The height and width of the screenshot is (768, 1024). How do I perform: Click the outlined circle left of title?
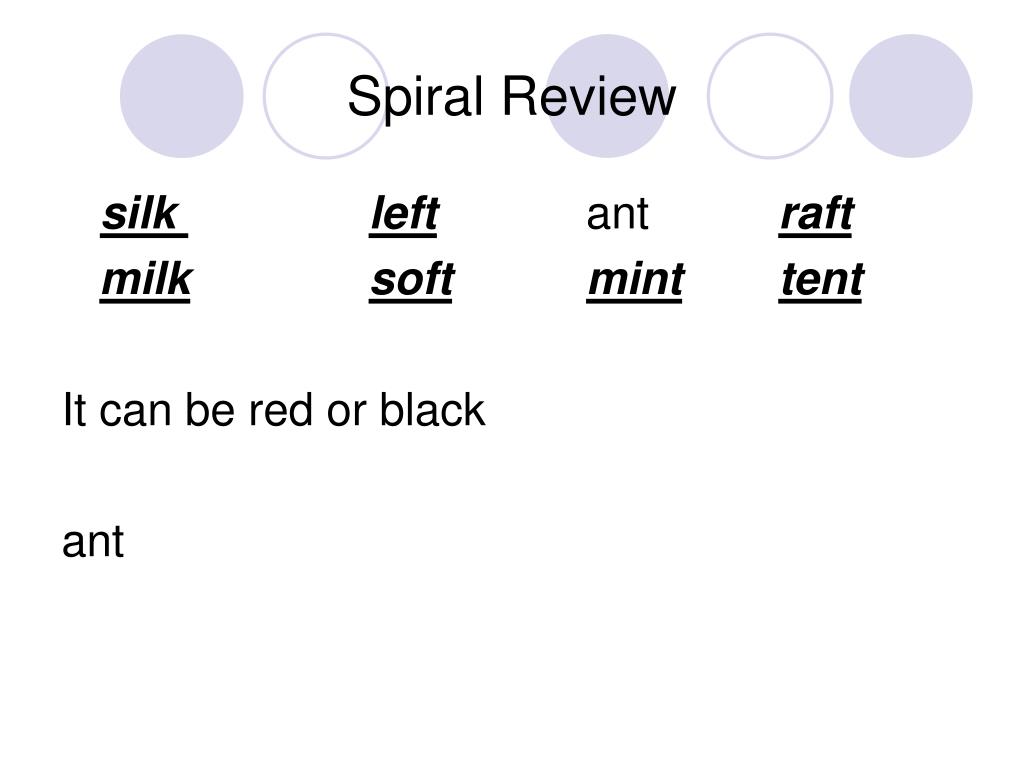pos(325,96)
